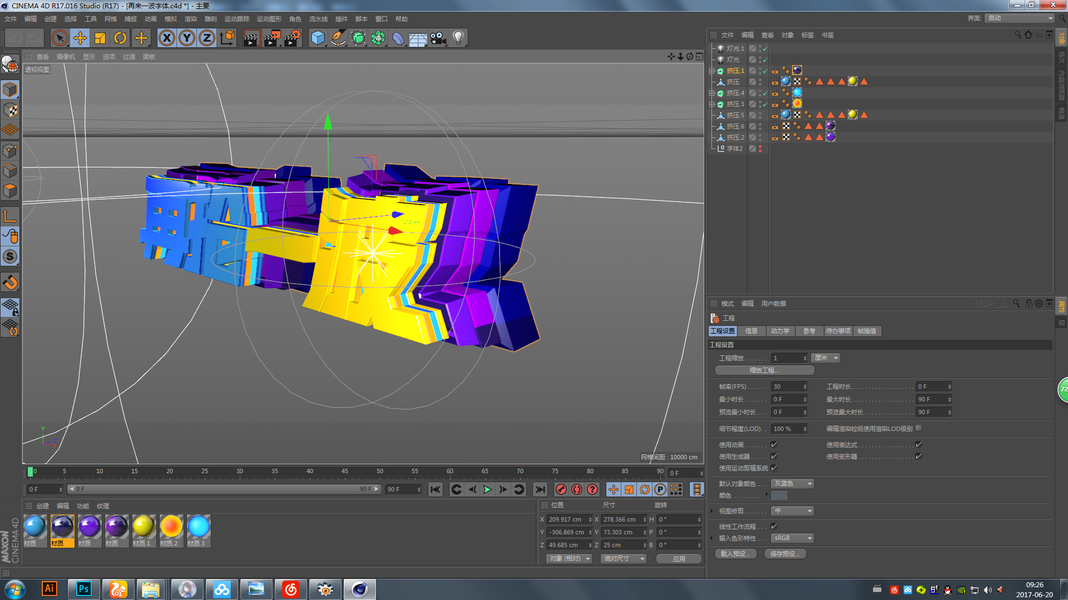Click the 帧率(FPS) value field
Screen dimensions: 1068x600
tap(789, 387)
